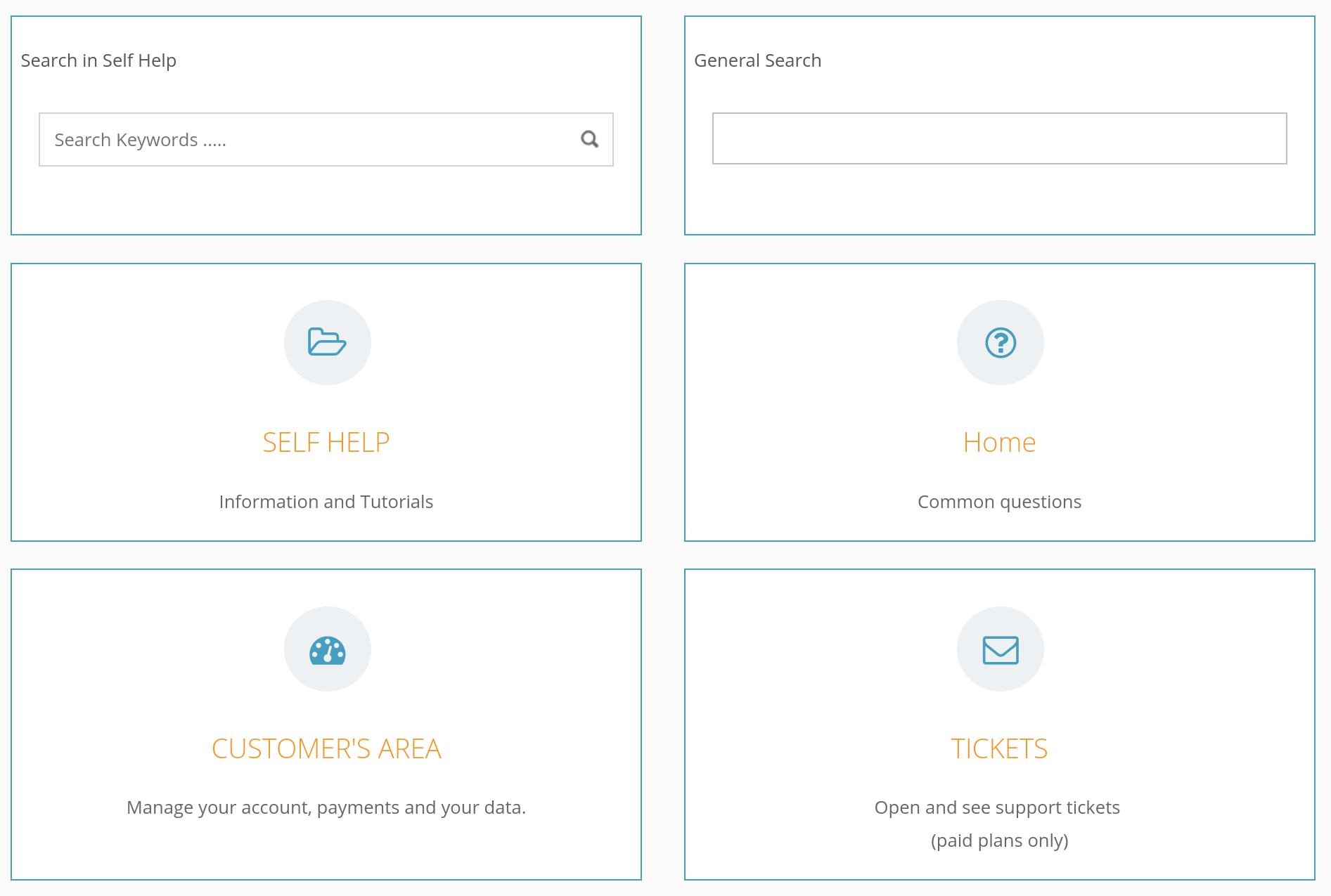Click the 'Information and Tutorials' text

coord(326,502)
